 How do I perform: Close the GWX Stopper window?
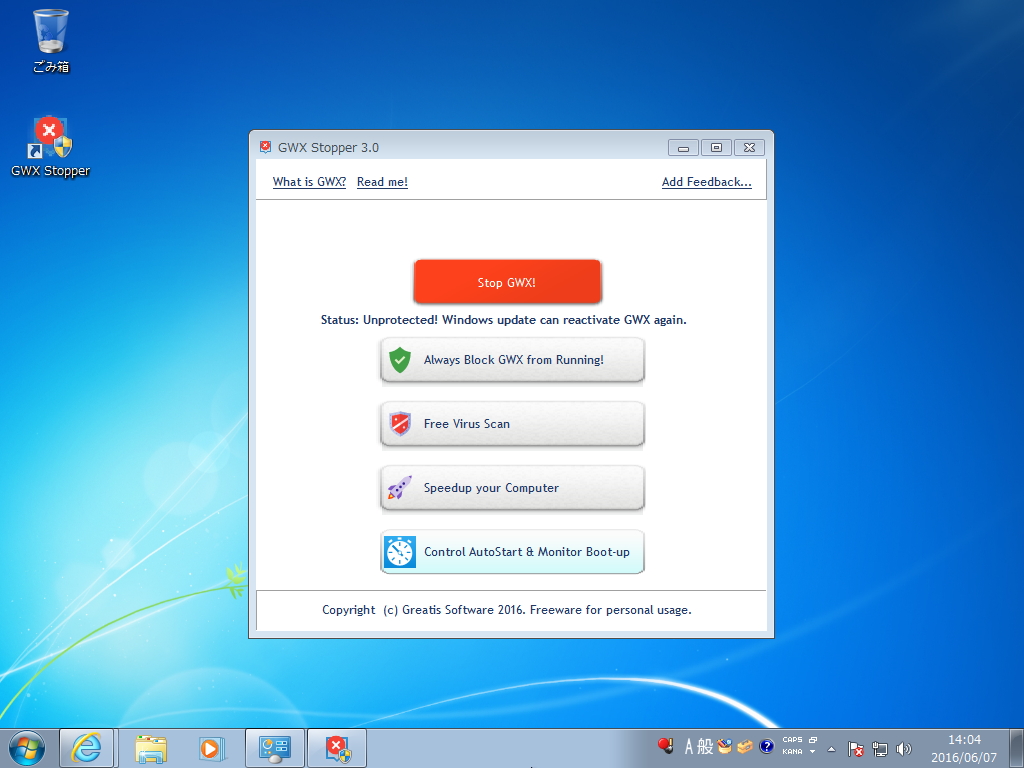[x=749, y=148]
